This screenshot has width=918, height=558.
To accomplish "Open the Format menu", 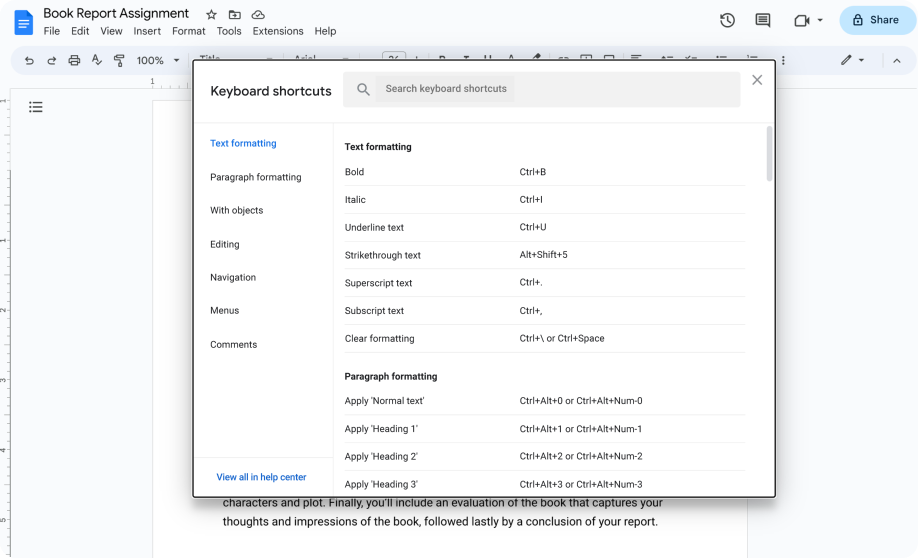I will [188, 31].
